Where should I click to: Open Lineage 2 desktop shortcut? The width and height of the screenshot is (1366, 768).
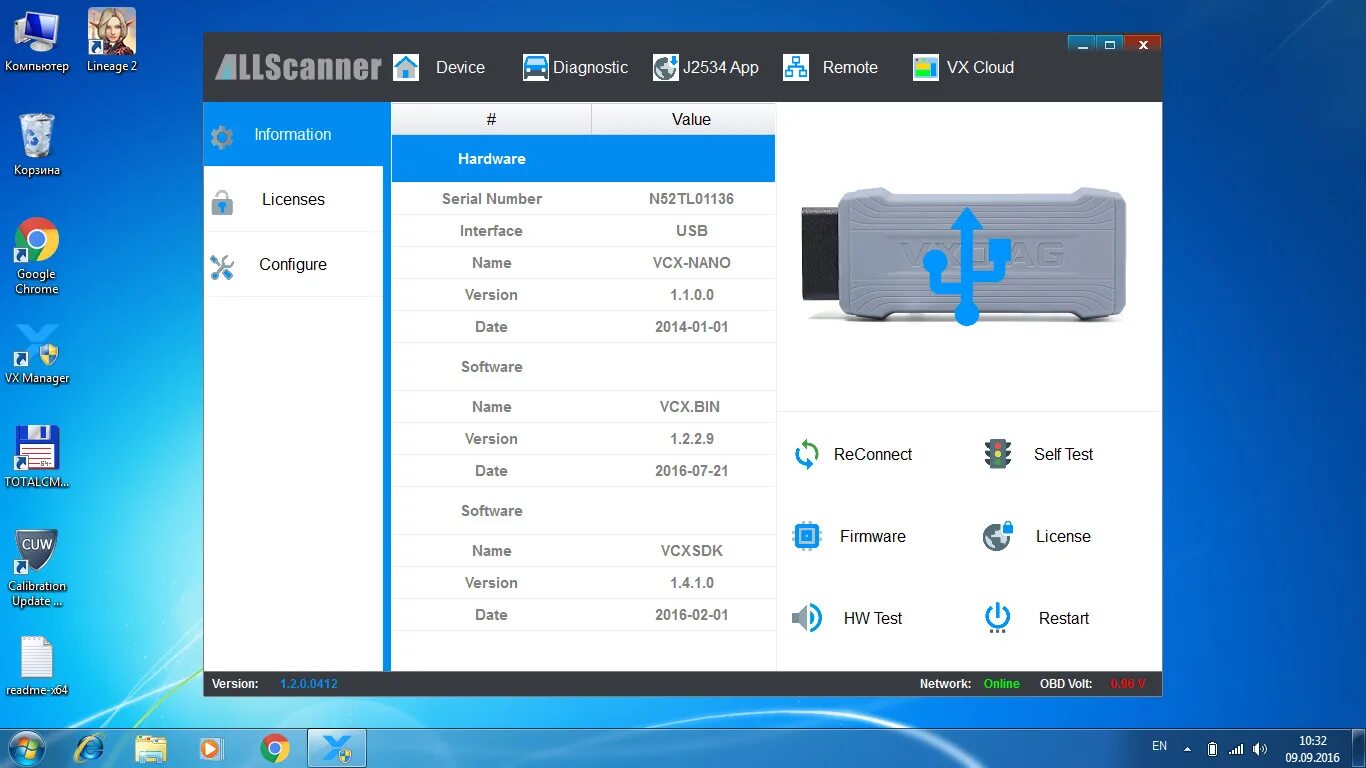(x=112, y=40)
